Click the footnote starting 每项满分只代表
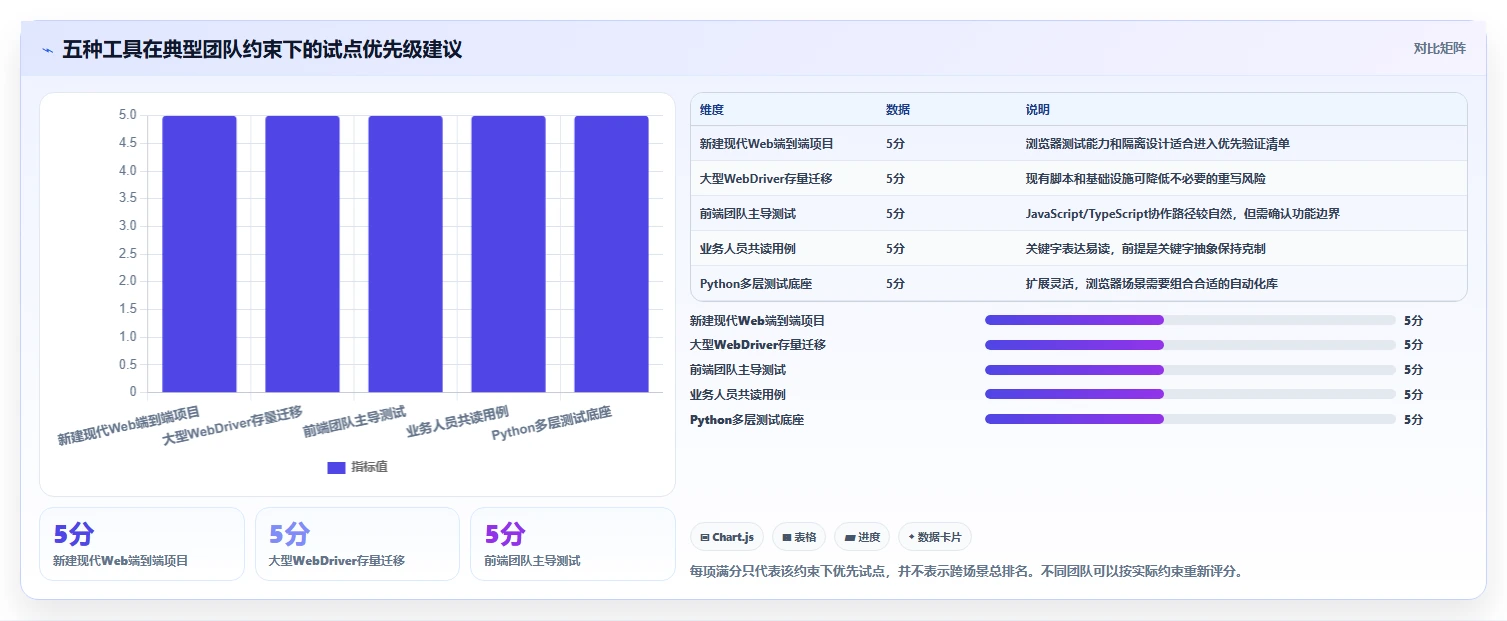The width and height of the screenshot is (1507, 621). click(967, 572)
